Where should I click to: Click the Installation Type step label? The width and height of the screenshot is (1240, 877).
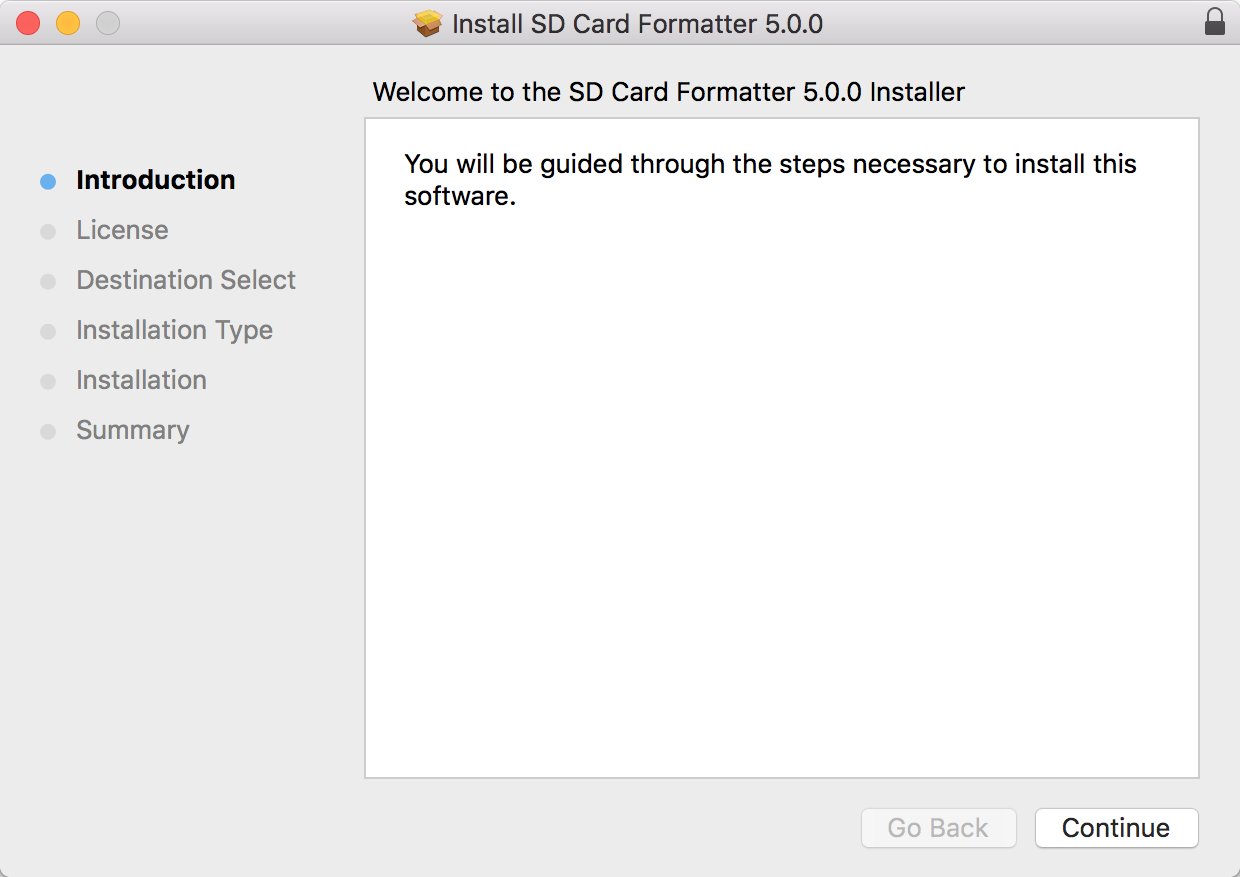[174, 330]
